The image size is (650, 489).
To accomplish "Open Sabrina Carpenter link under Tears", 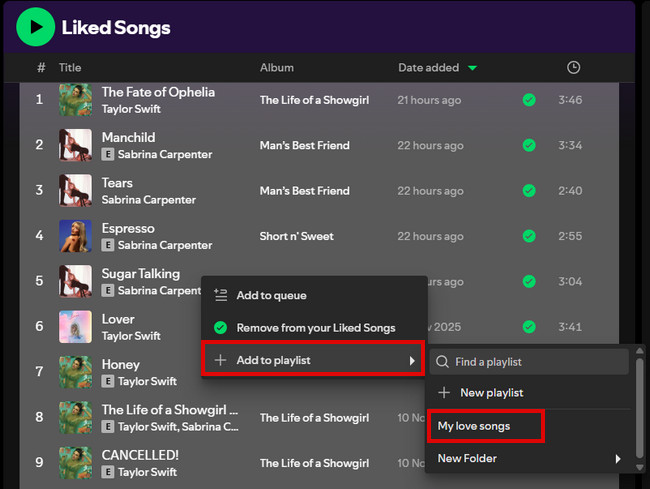I will click(x=148, y=200).
